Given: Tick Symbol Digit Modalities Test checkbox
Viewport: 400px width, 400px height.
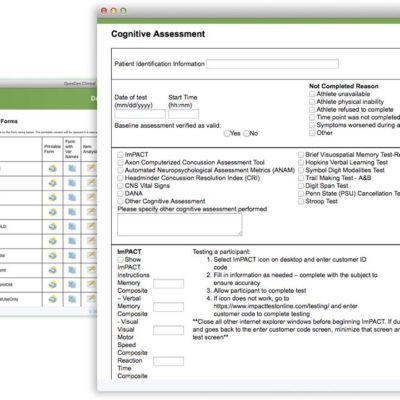Looking at the screenshot, I should 301,170.
